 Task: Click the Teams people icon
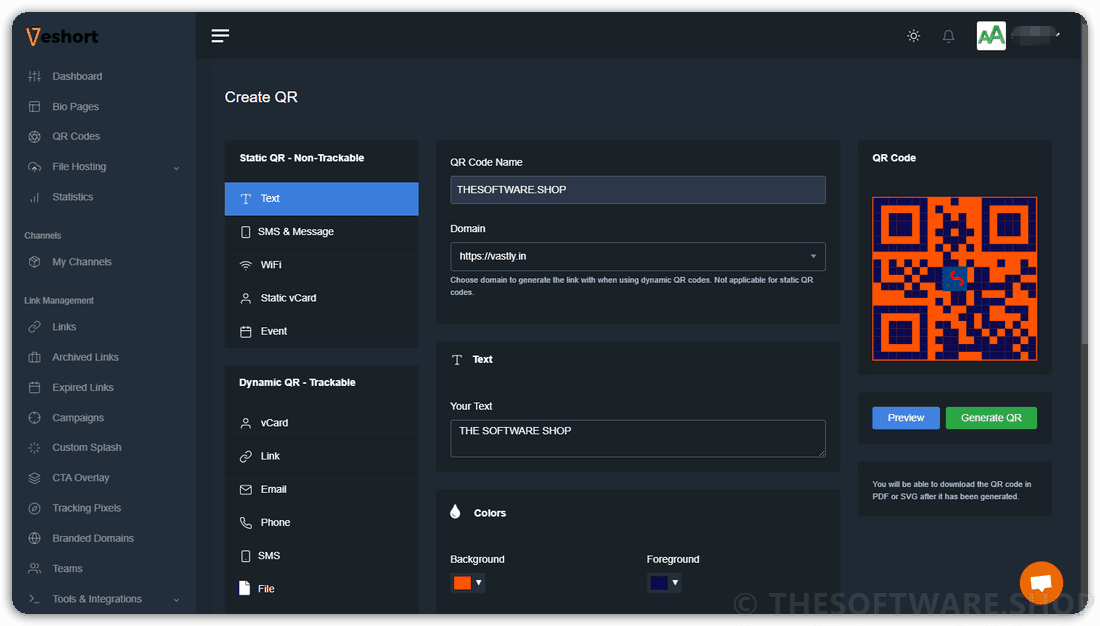click(34, 568)
